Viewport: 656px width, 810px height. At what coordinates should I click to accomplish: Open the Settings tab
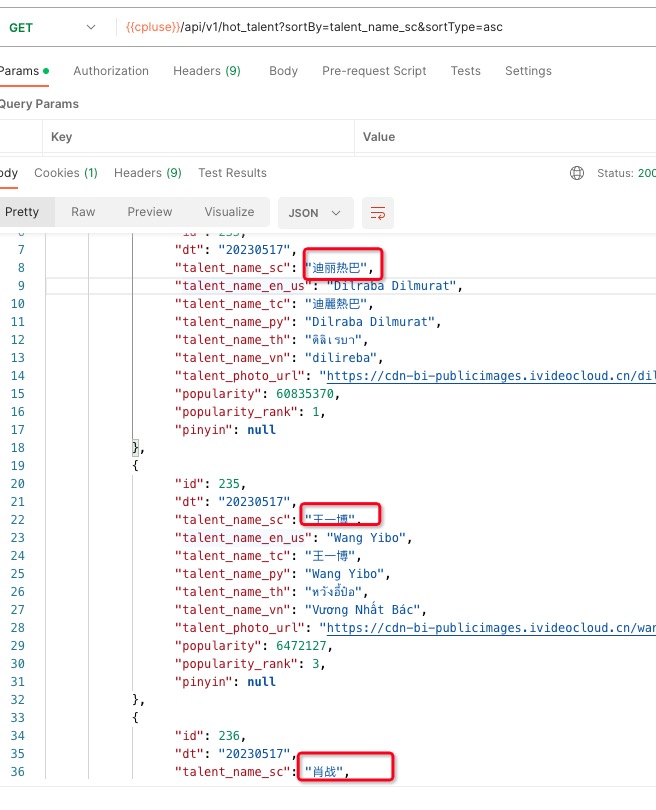pos(528,71)
